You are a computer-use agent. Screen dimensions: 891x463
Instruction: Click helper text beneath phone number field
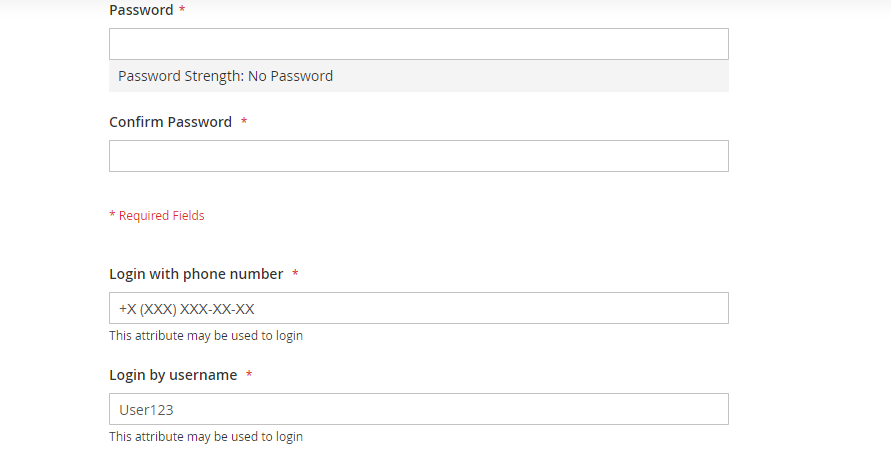coord(206,336)
